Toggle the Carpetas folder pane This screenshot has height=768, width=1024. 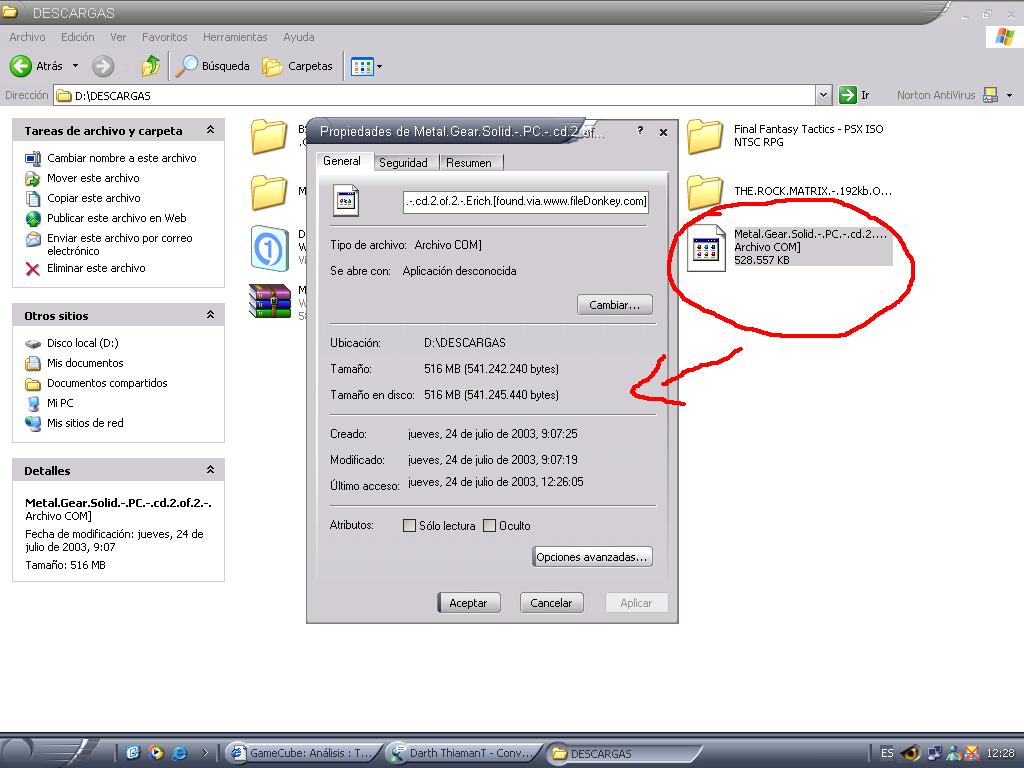[x=297, y=66]
